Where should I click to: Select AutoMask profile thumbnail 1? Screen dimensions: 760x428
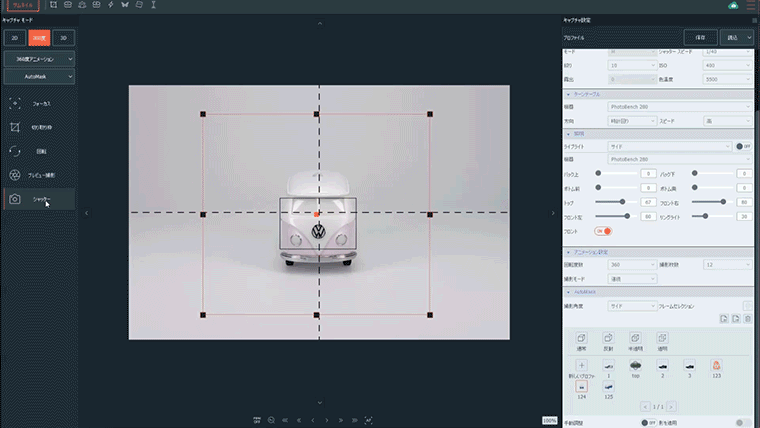pos(608,365)
